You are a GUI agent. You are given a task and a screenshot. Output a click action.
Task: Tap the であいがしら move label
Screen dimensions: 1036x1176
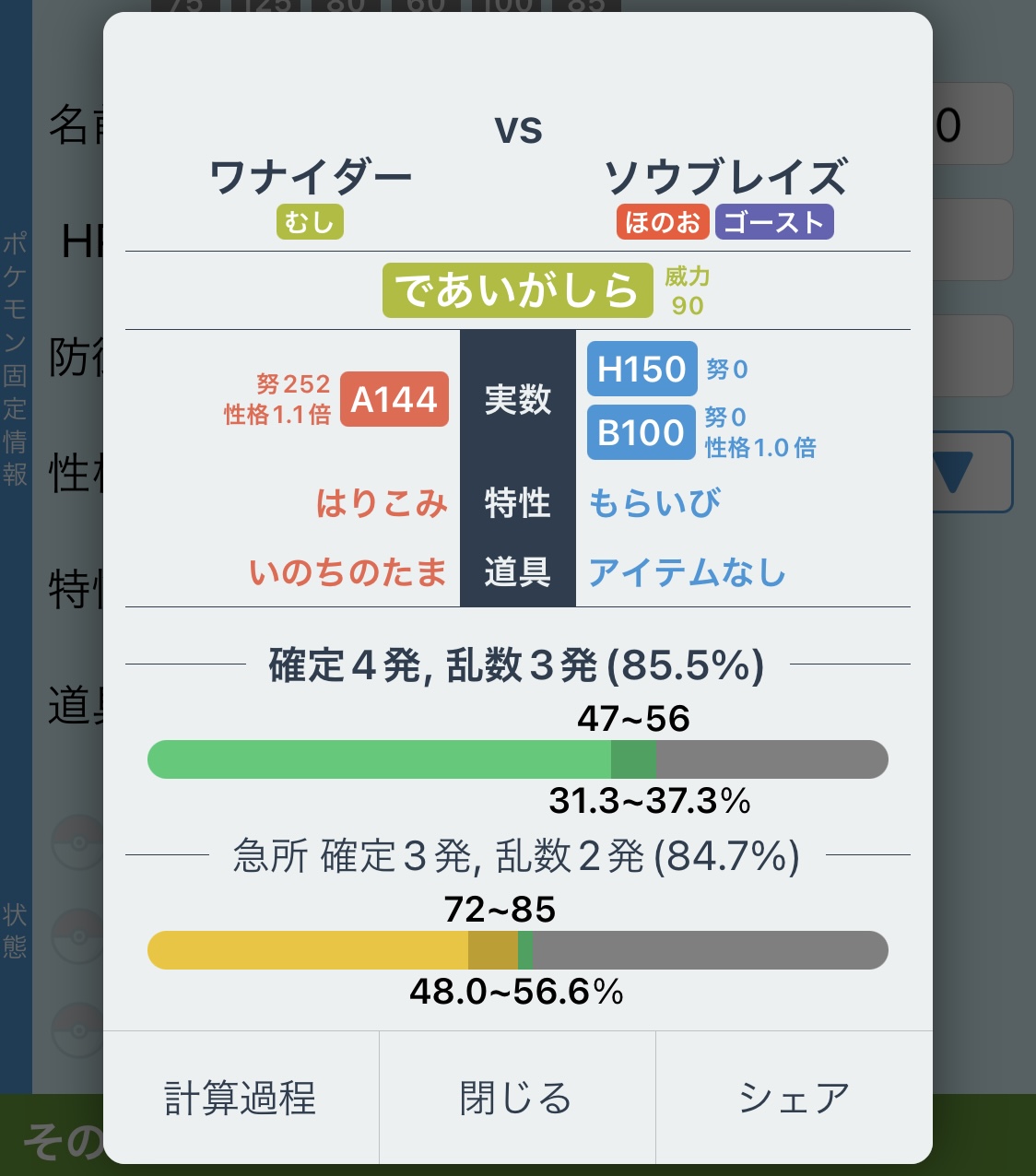pyautogui.click(x=517, y=290)
